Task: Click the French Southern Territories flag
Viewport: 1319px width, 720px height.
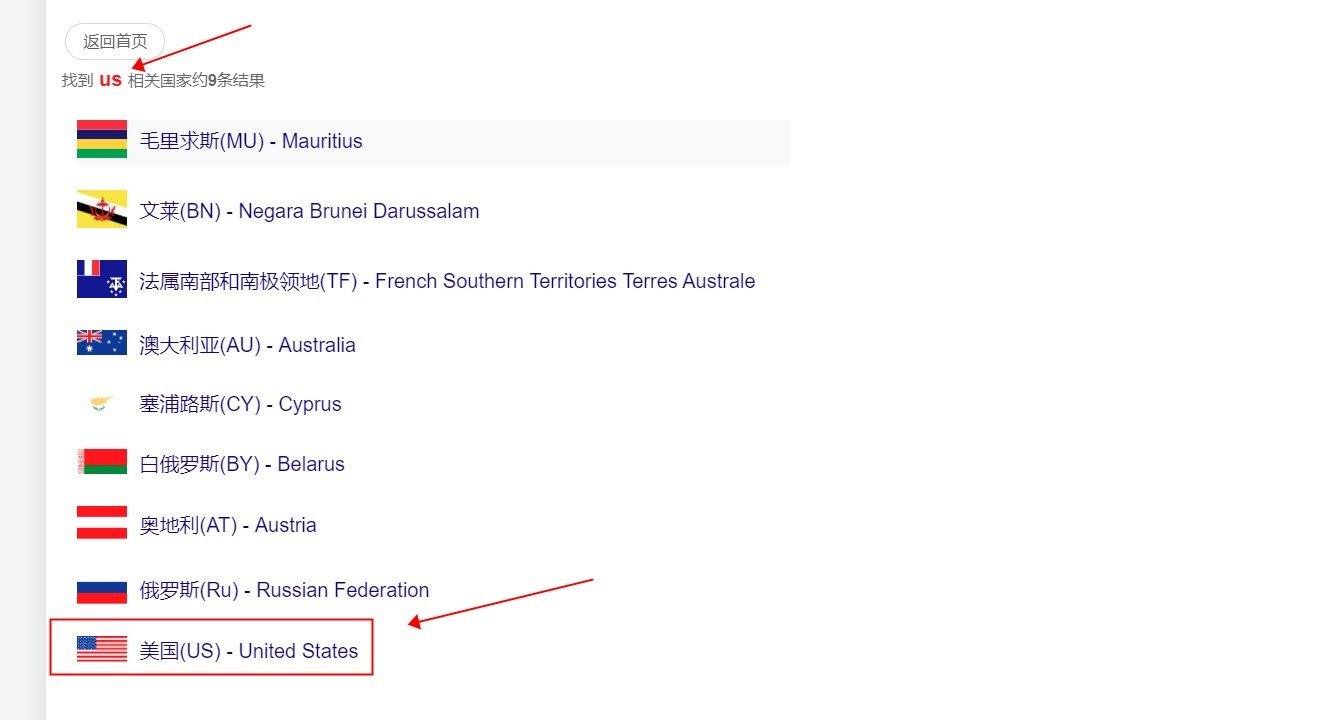Action: pos(102,280)
